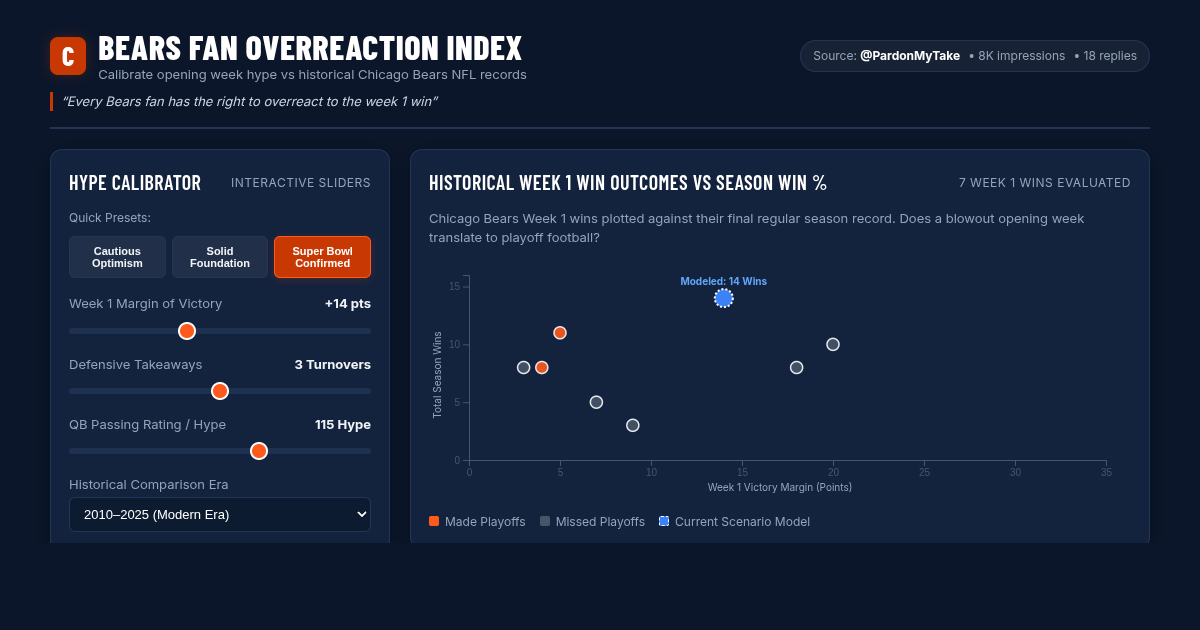Click the '+14 pts' margin value

pos(348,304)
